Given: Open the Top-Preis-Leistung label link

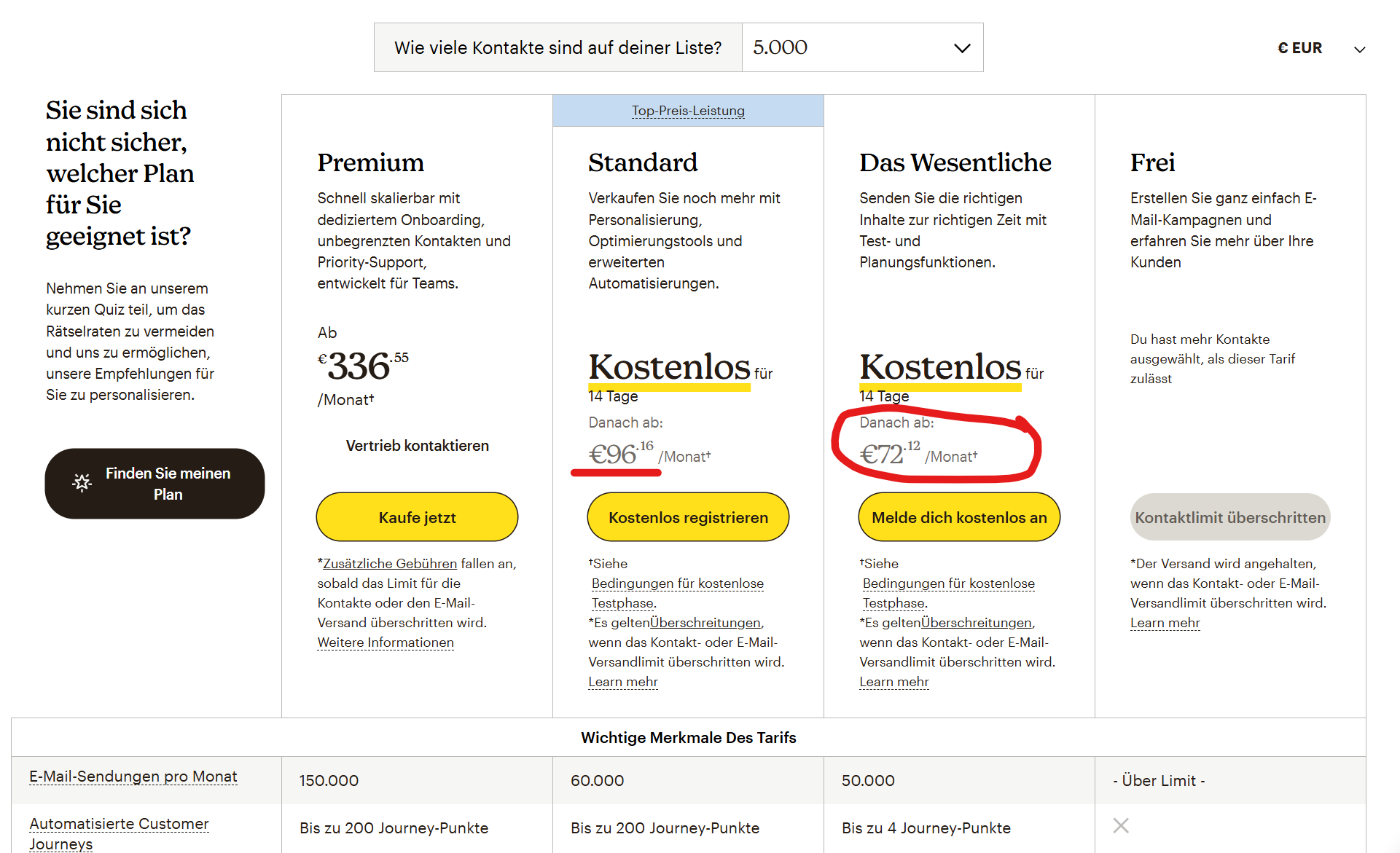Looking at the screenshot, I should pyautogui.click(x=688, y=111).
